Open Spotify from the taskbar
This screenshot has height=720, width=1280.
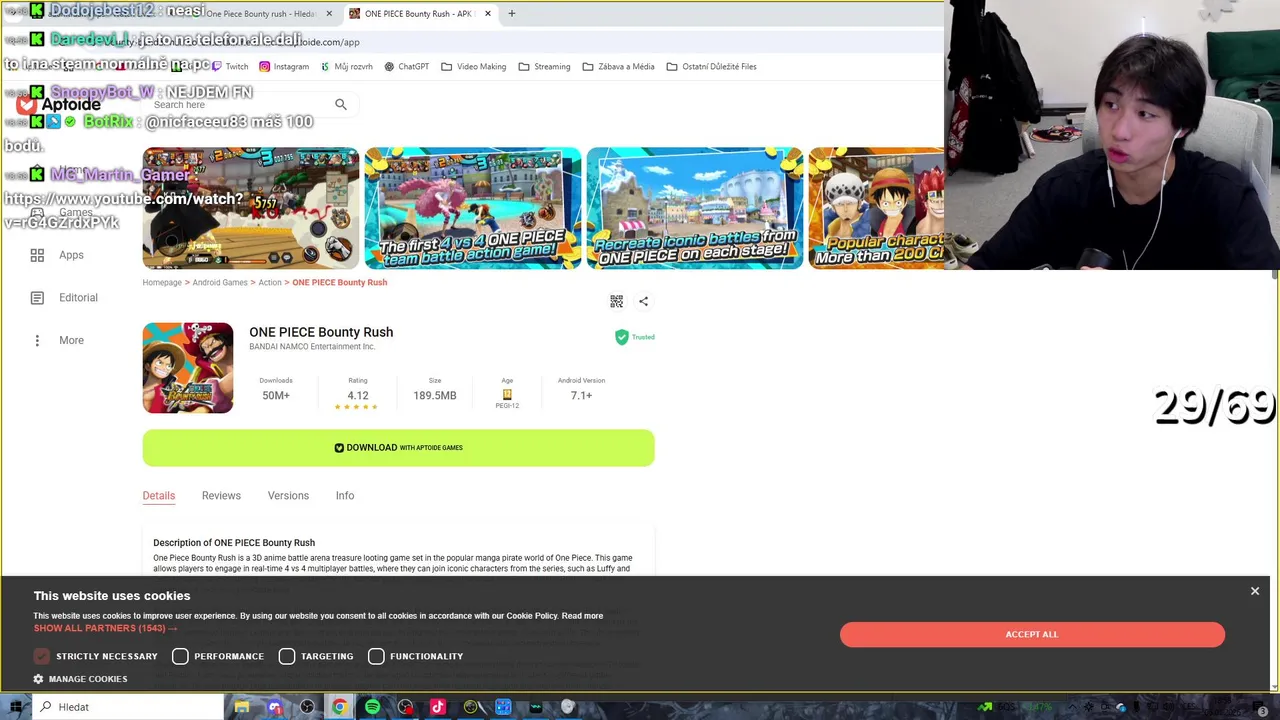click(372, 707)
